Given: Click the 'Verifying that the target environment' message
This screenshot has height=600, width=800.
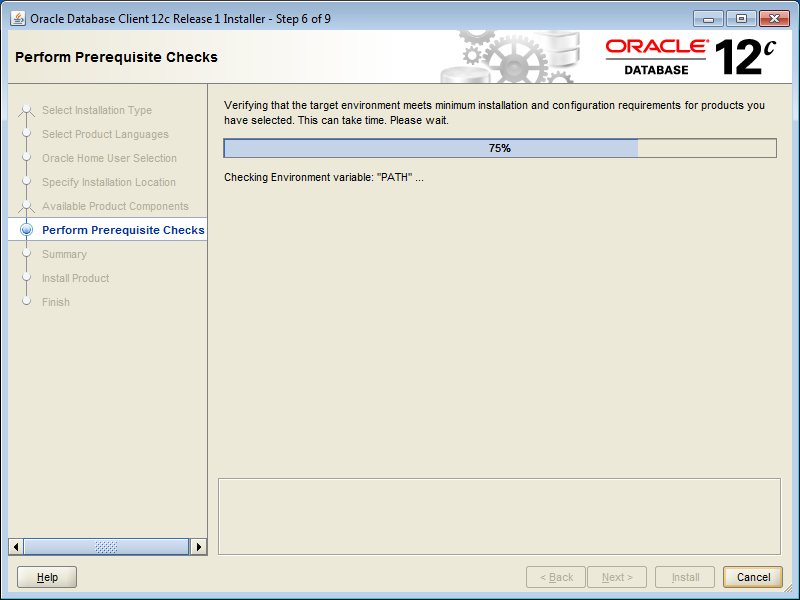Looking at the screenshot, I should pos(494,113).
